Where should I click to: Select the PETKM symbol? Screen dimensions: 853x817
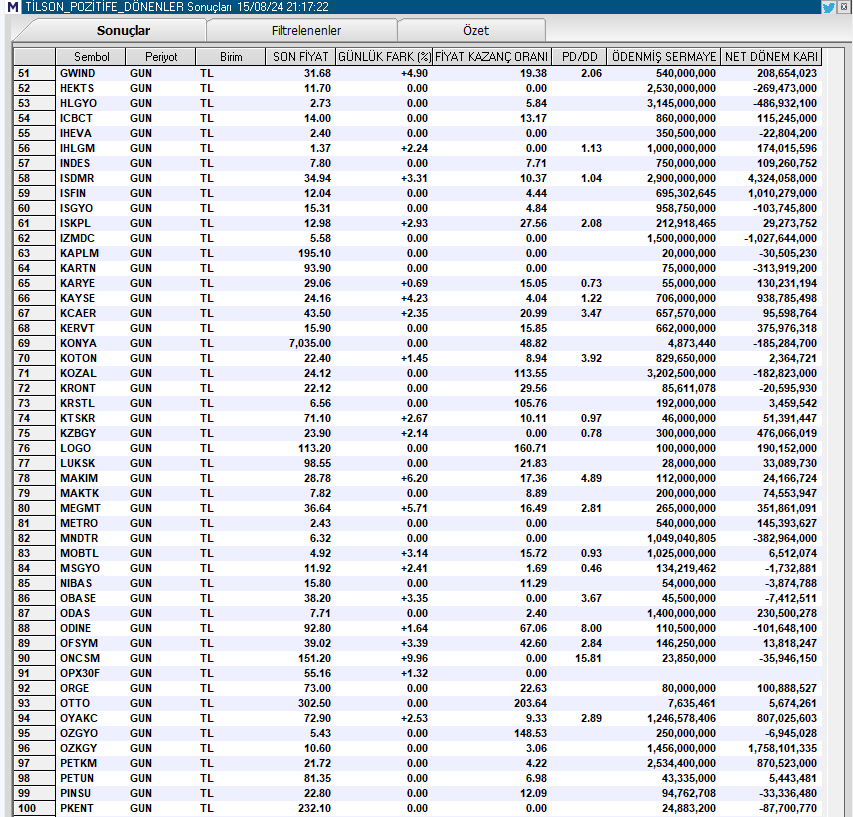point(78,763)
